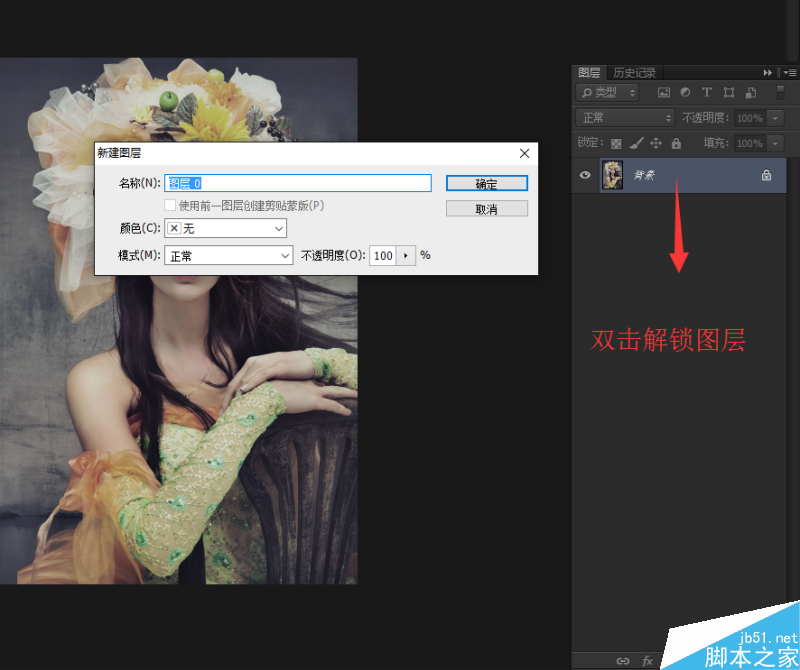The height and width of the screenshot is (670, 800).
Task: Click 确定 to confirm the new layer
Action: [487, 184]
